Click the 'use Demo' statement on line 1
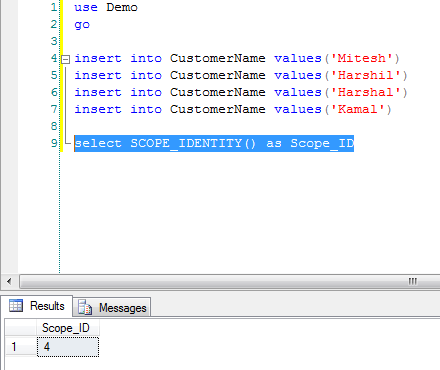The image size is (440, 370). click(106, 7)
